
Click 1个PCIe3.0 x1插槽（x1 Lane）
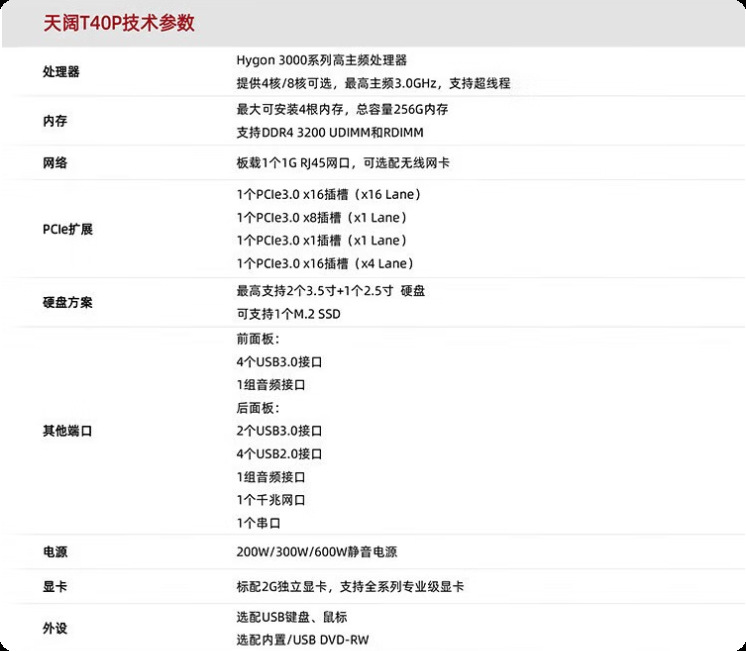coord(322,240)
